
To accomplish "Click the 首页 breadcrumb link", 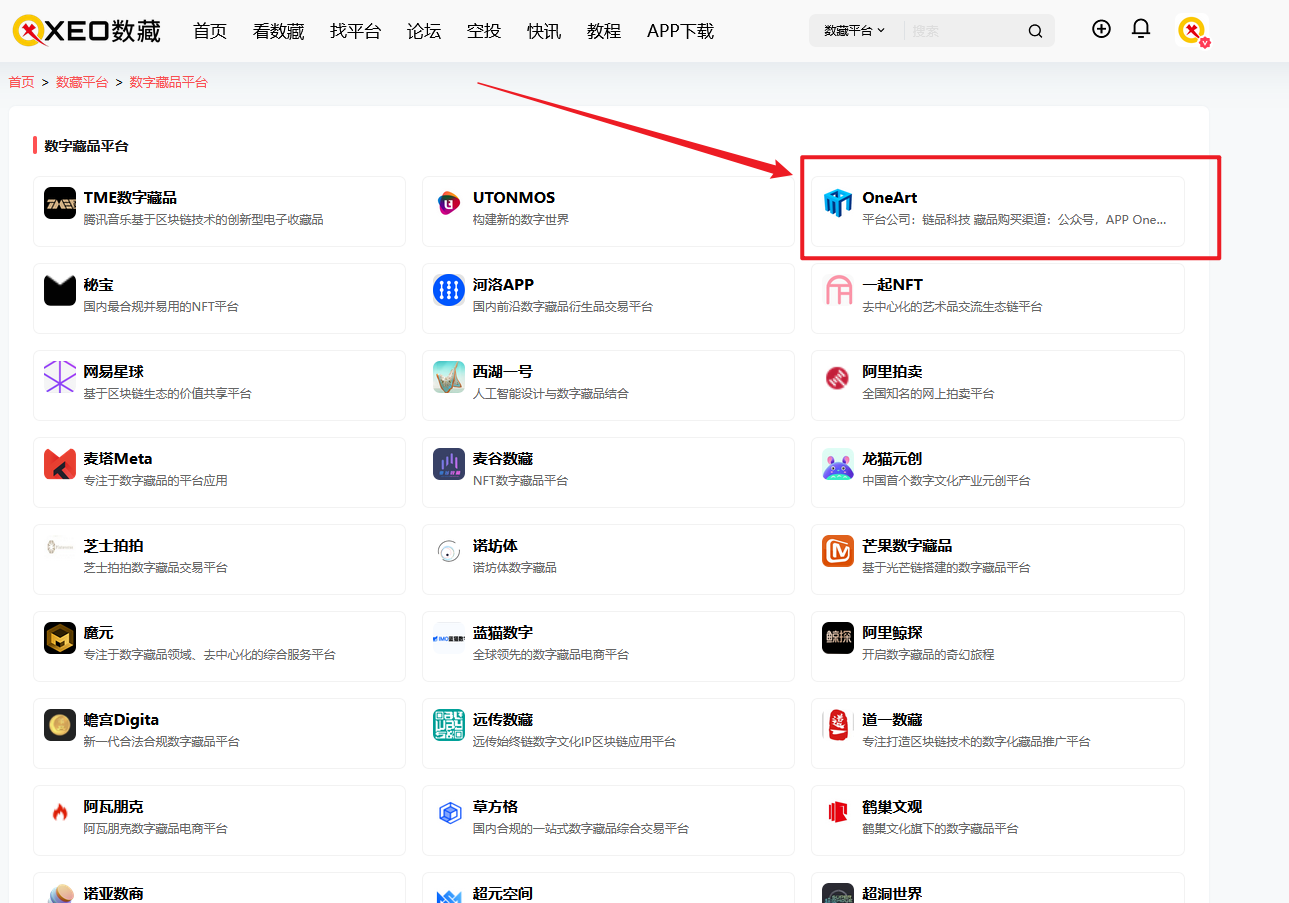I will click(x=21, y=82).
